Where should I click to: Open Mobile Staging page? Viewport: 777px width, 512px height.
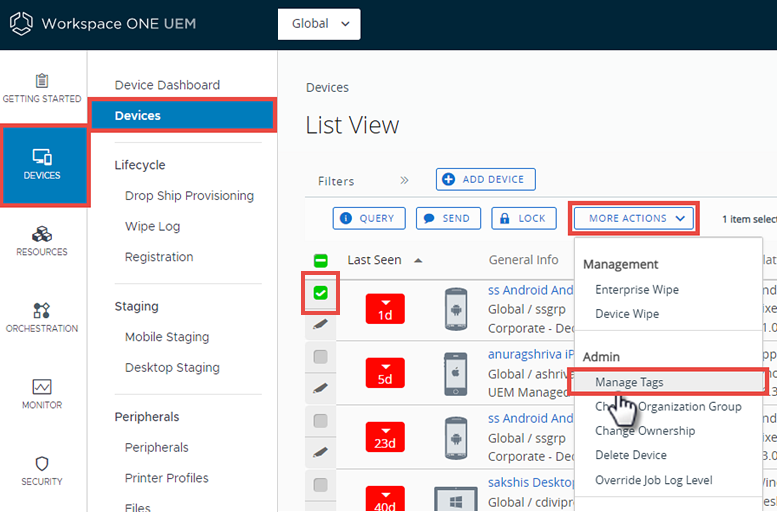pos(167,337)
